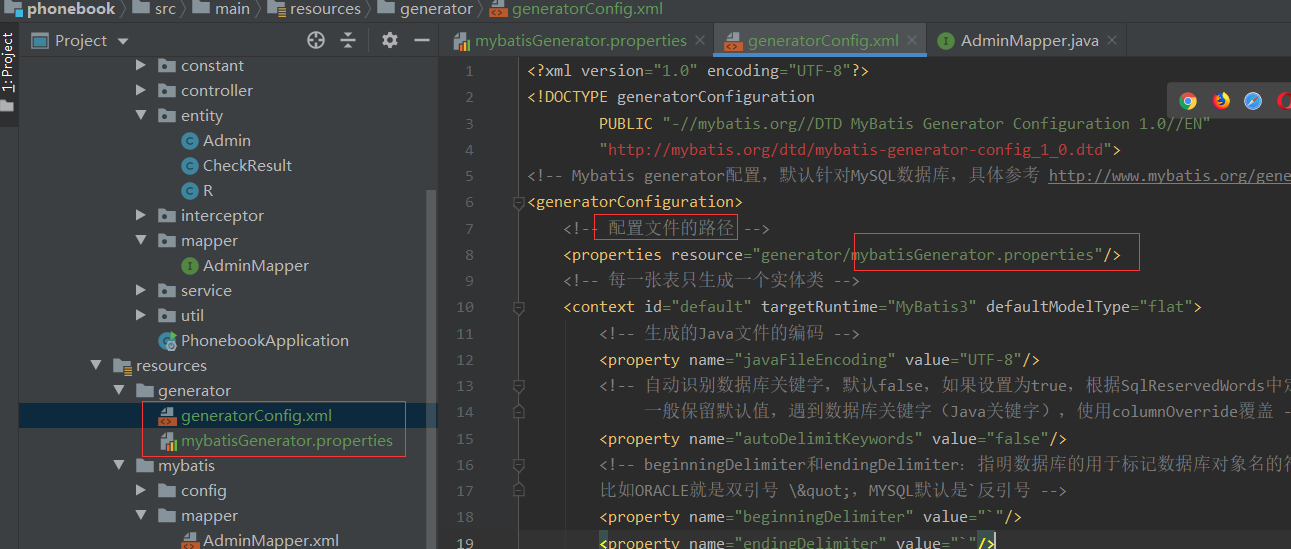Click AdminMapper.xml file icon in tree

pyautogui.click(x=190, y=541)
